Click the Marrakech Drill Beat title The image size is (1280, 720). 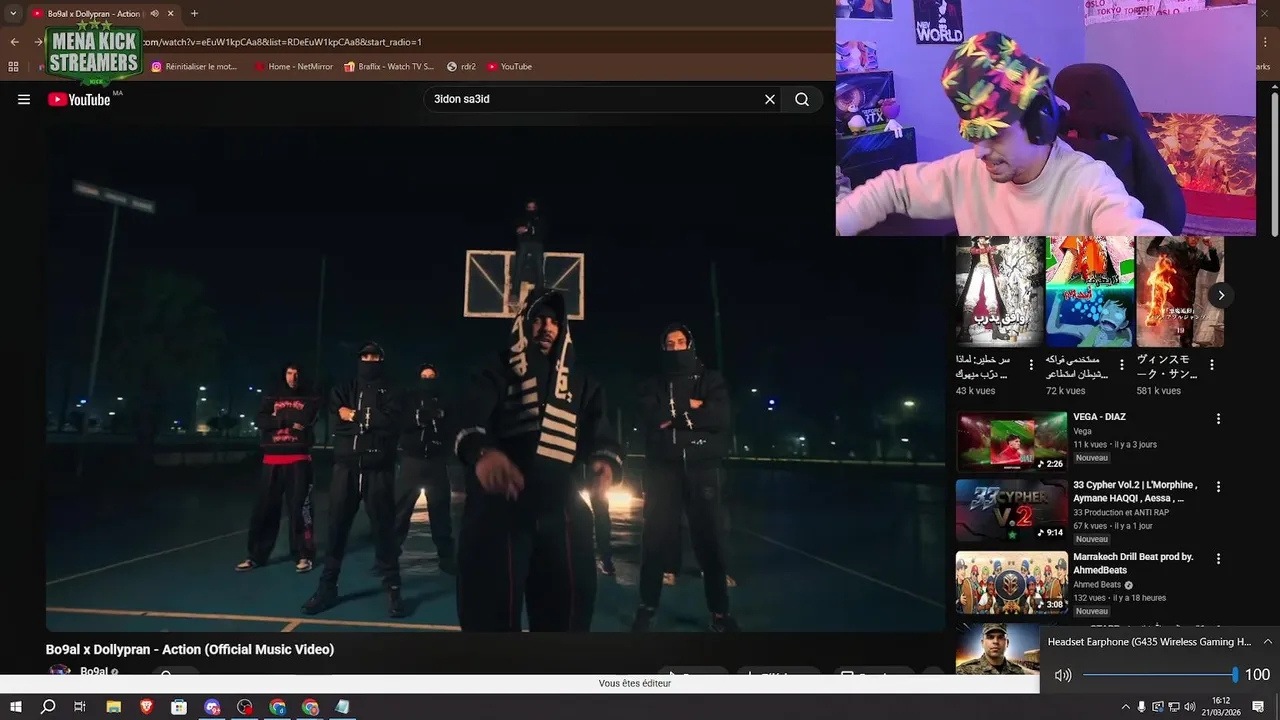(x=1133, y=563)
